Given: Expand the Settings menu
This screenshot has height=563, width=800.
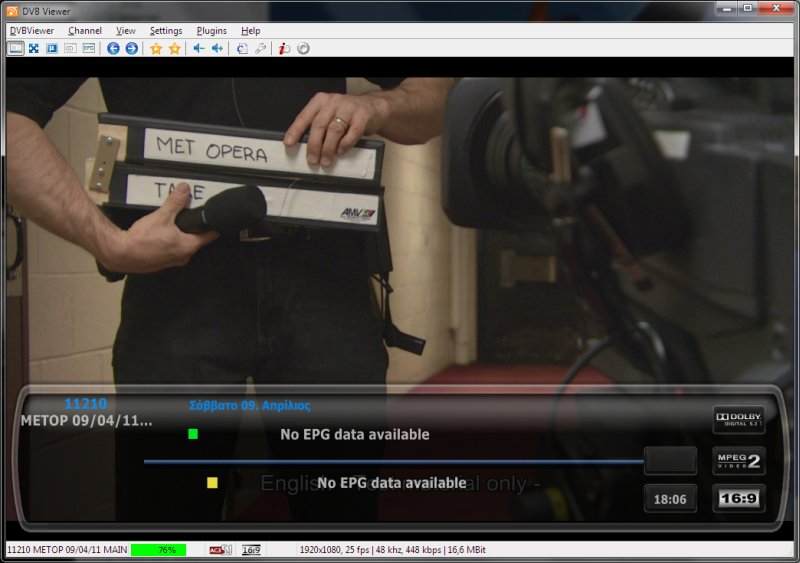Looking at the screenshot, I should pos(166,31).
